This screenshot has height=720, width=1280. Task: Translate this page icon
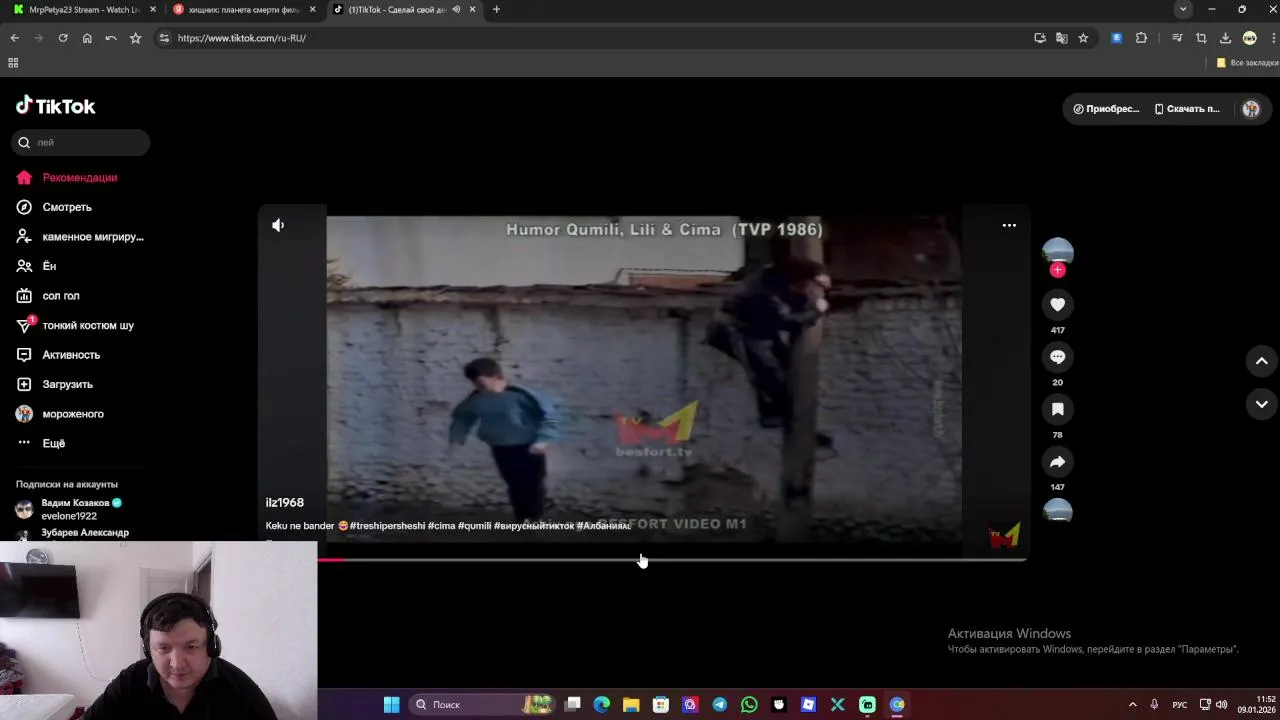[1061, 38]
